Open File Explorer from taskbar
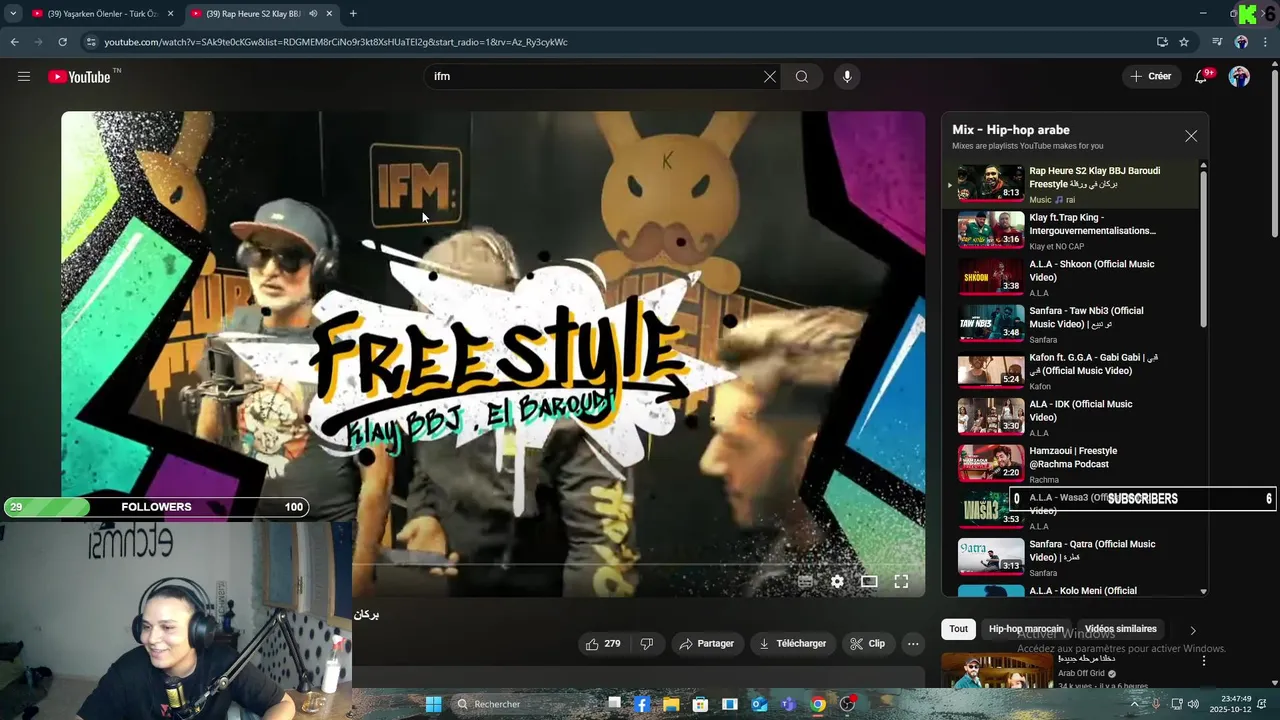 tap(671, 704)
